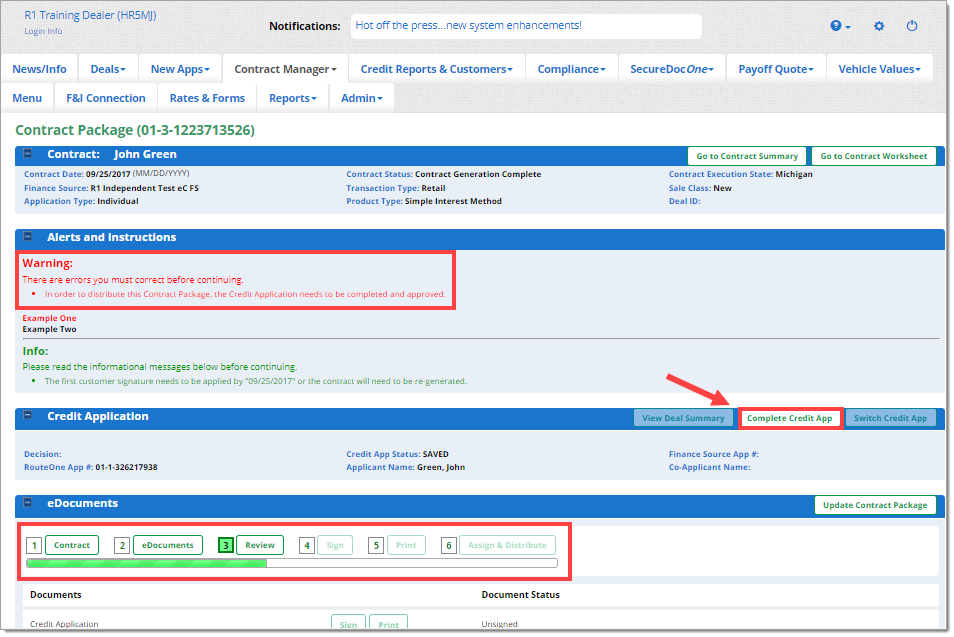Go to the News/Info tab
This screenshot has height=637, width=954.
pyautogui.click(x=40, y=69)
